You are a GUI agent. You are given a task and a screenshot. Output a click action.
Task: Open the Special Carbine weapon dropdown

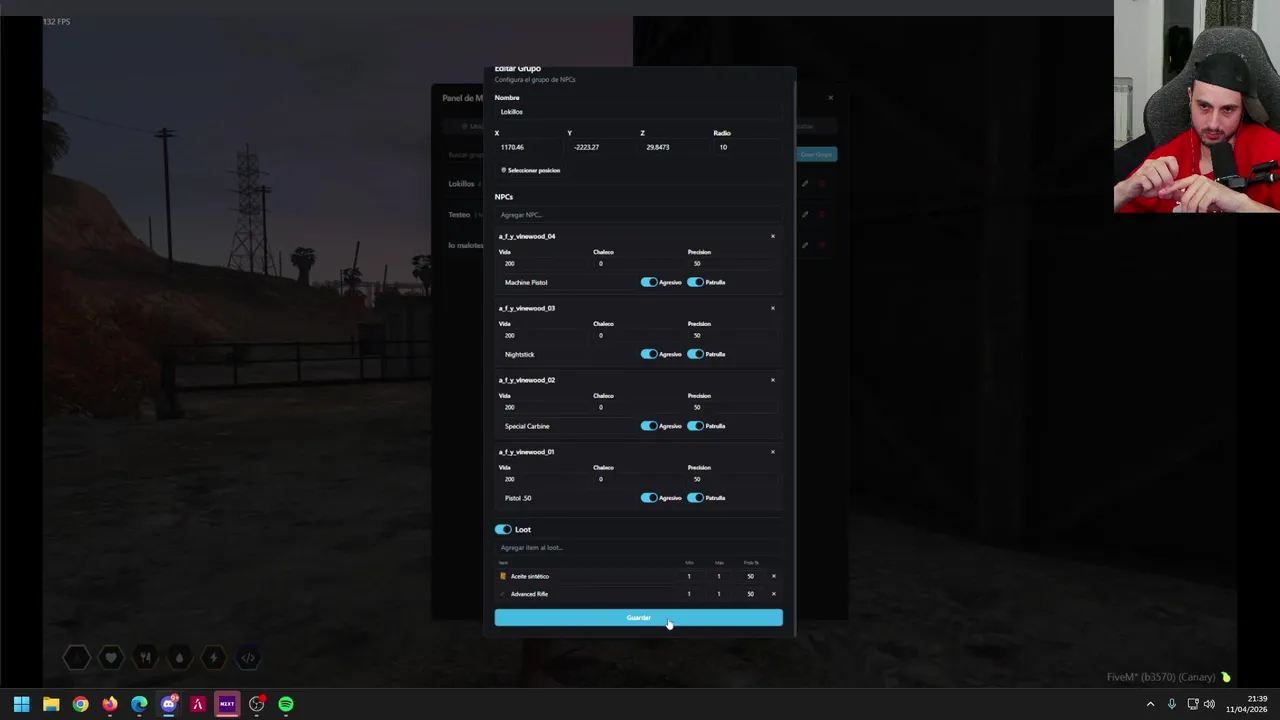point(567,426)
